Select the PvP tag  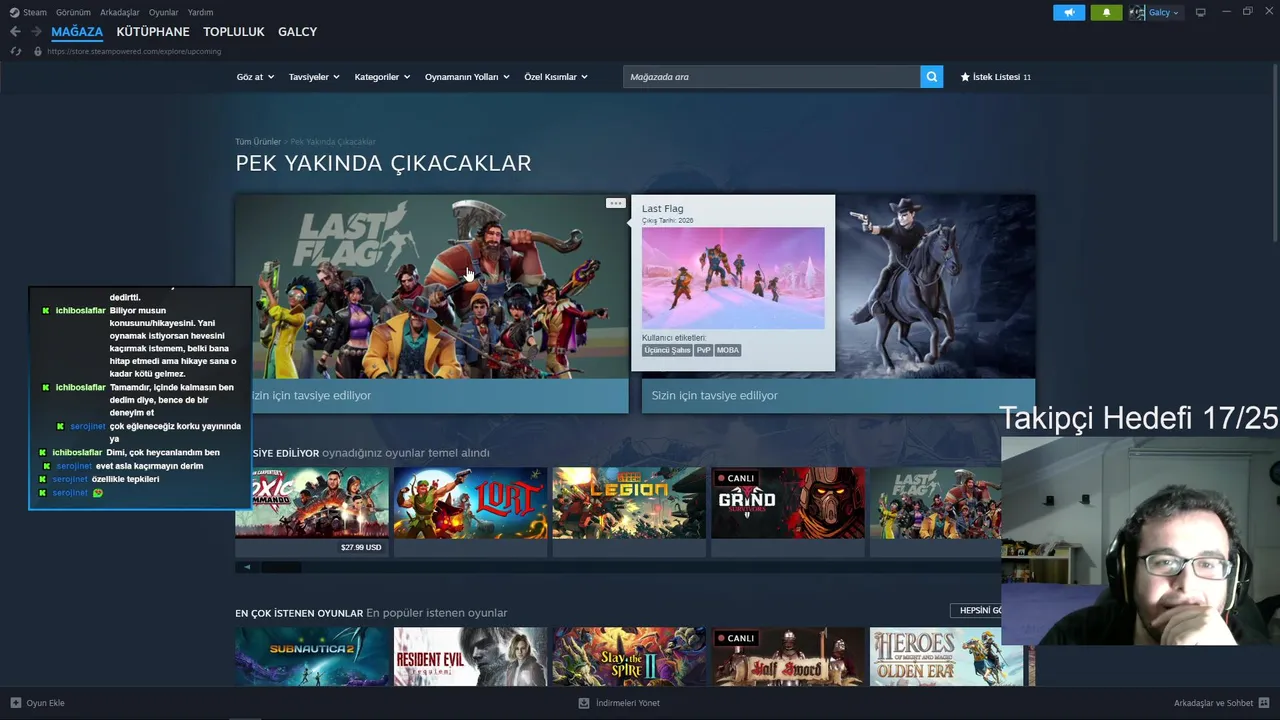pos(704,350)
